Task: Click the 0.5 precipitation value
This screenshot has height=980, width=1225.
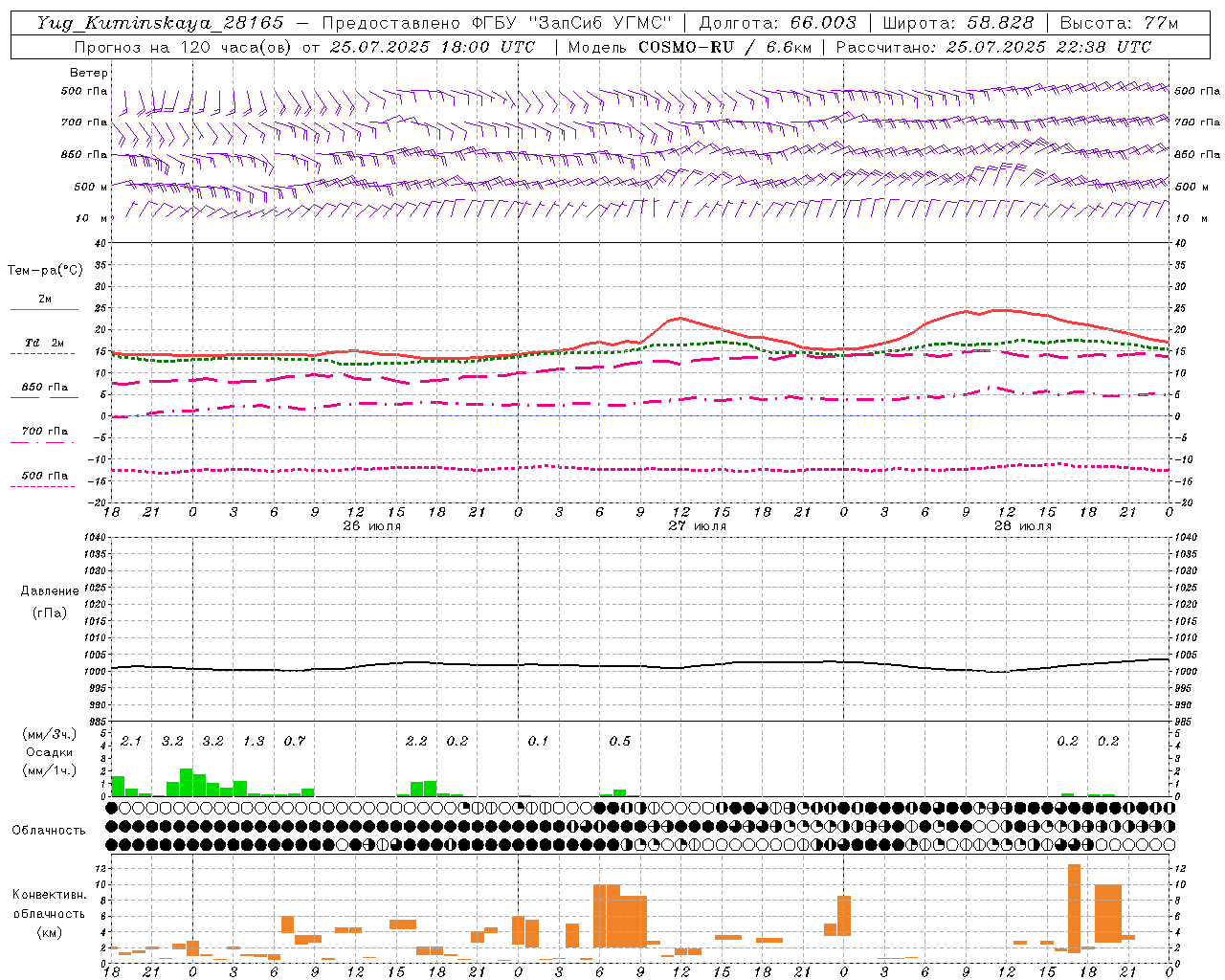Action: click(x=620, y=741)
